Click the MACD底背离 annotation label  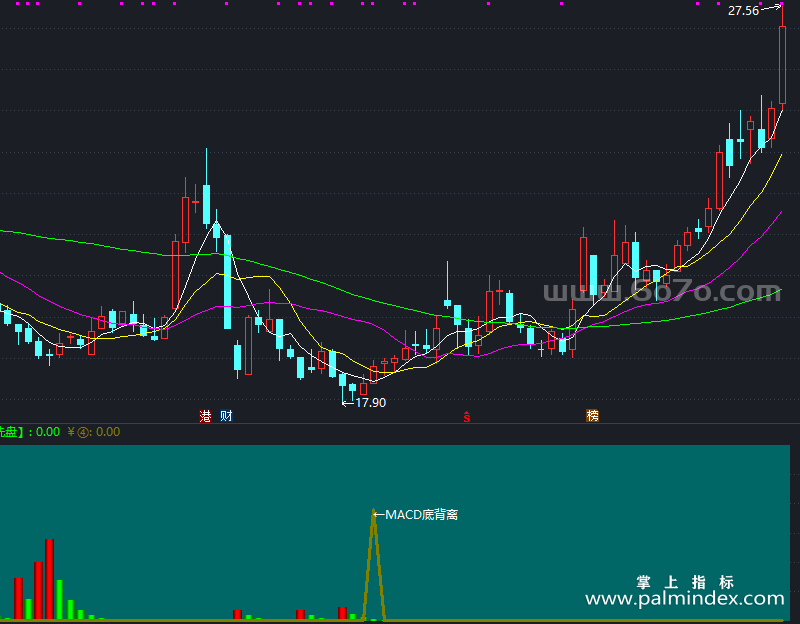(x=421, y=515)
